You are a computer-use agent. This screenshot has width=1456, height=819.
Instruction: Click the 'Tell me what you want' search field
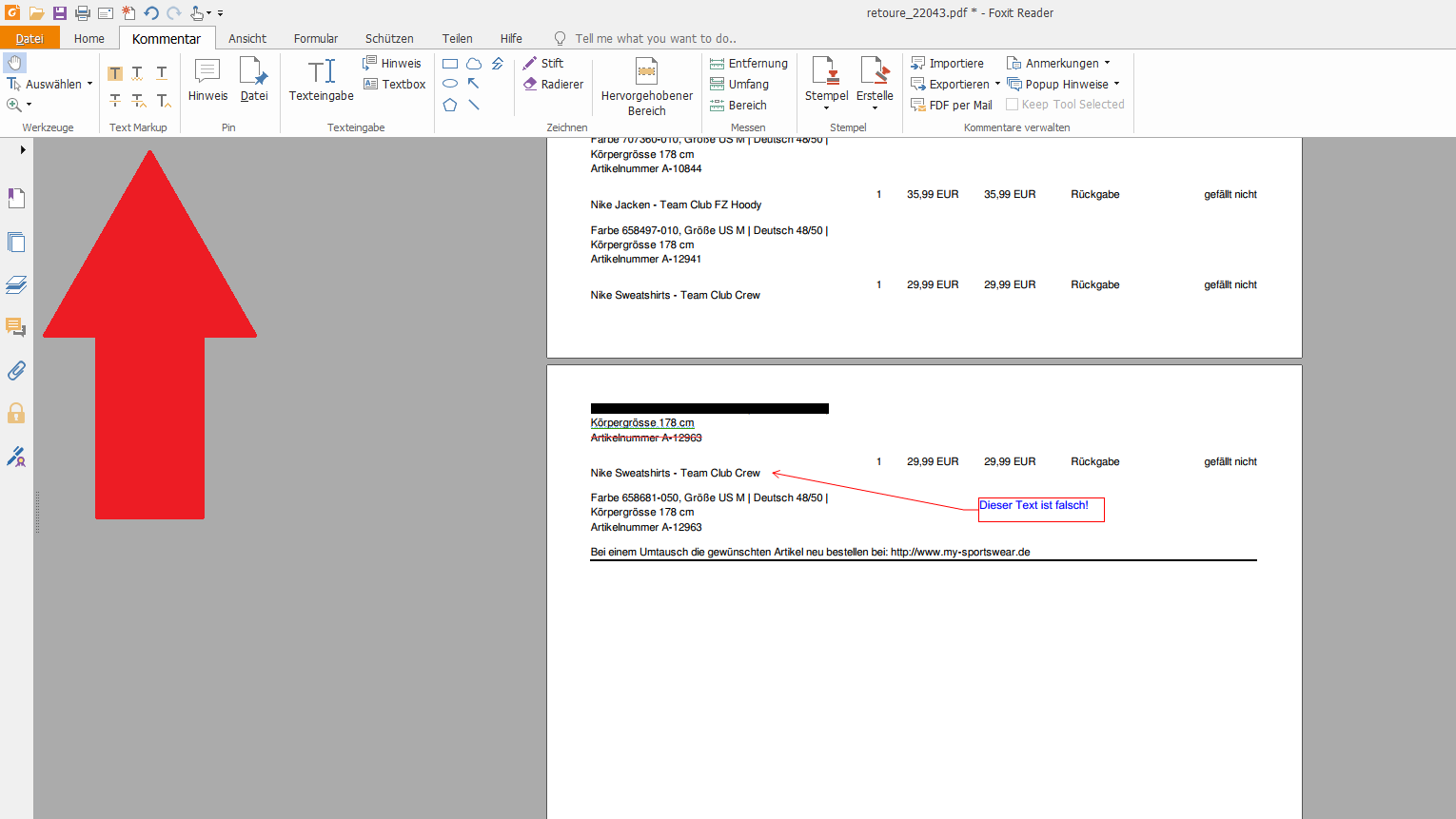point(656,39)
